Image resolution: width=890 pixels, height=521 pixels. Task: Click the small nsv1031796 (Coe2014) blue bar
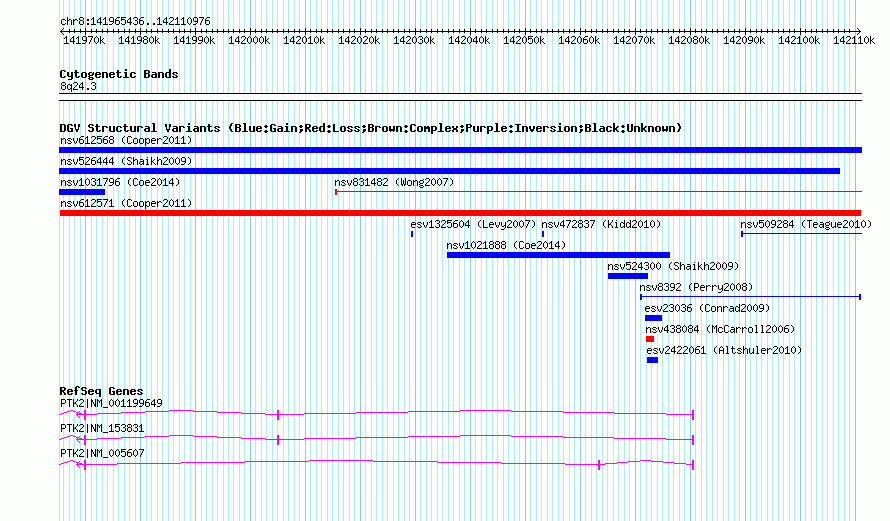coord(82,192)
